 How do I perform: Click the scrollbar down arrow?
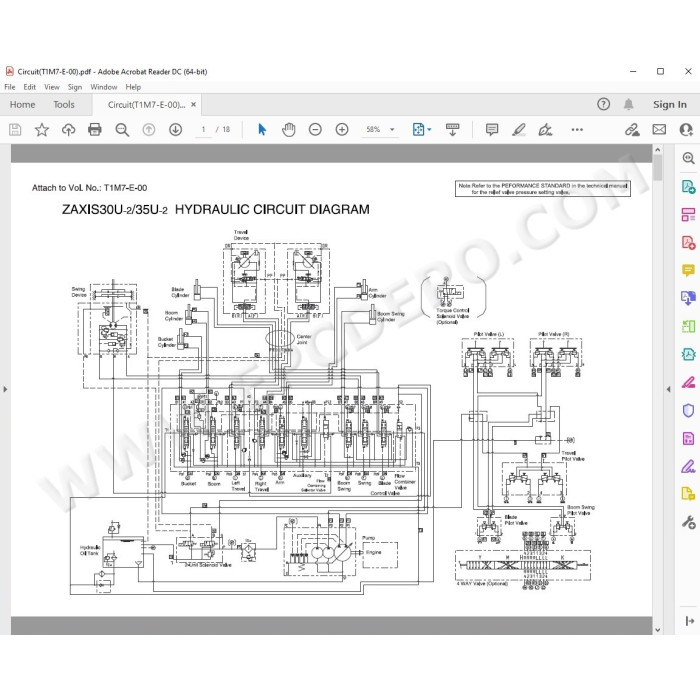[658, 630]
